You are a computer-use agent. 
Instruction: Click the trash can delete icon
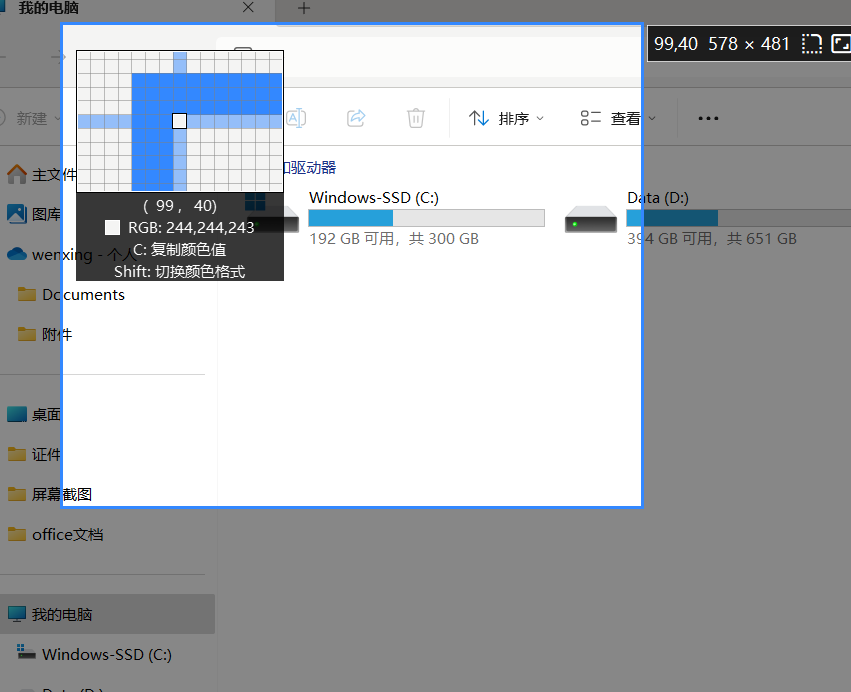click(416, 118)
